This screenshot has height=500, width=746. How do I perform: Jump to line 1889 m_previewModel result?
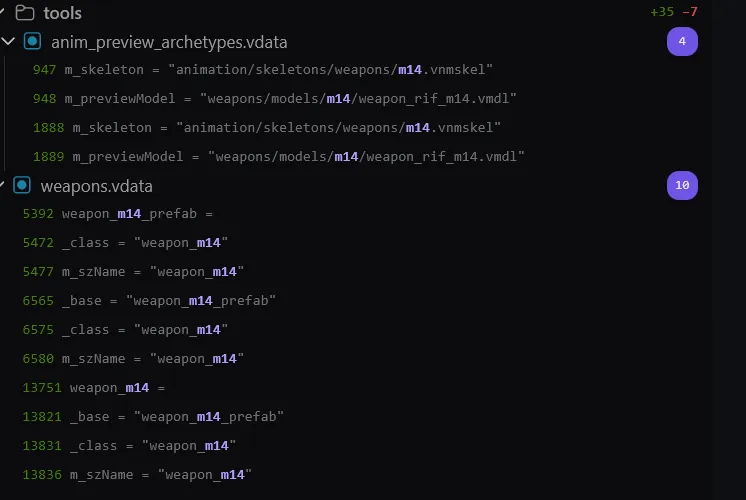[278, 157]
